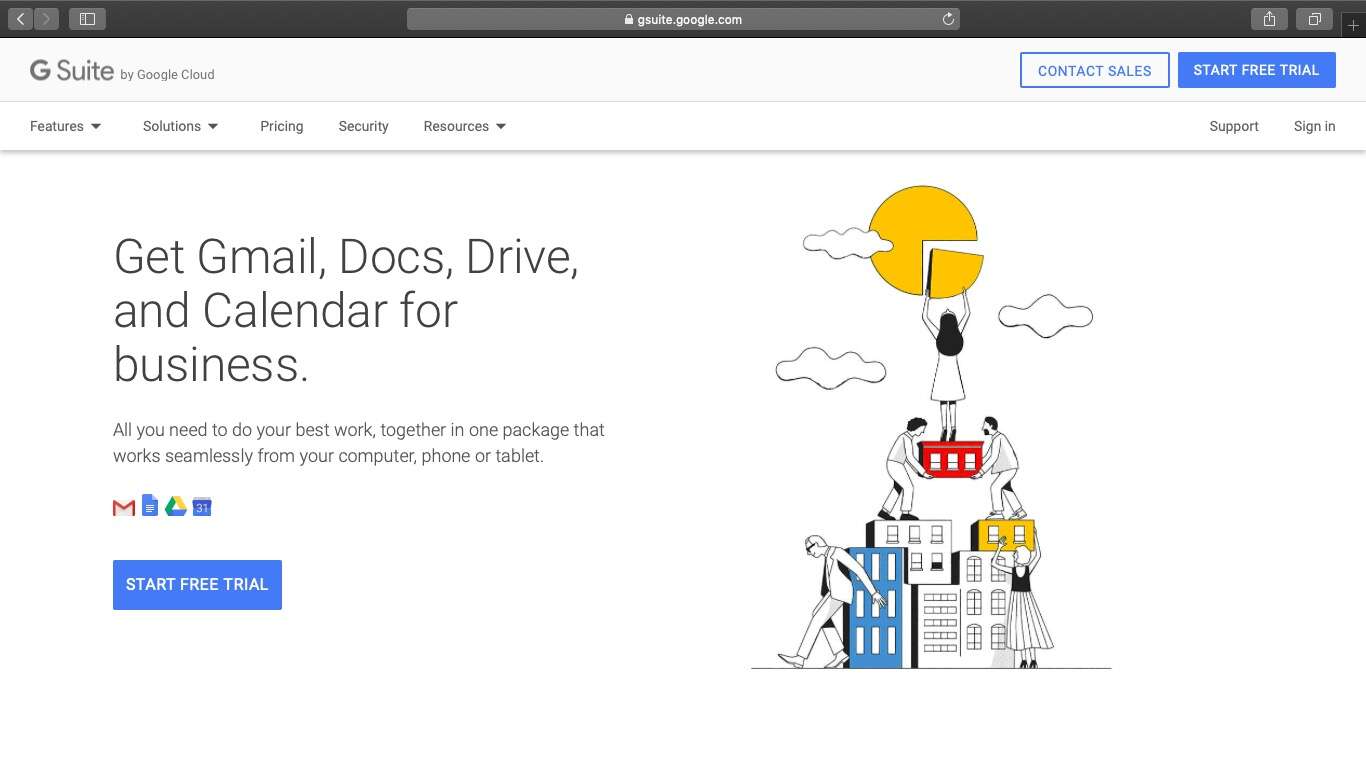The width and height of the screenshot is (1366, 768).
Task: Click the Google Docs icon
Action: pyautogui.click(x=149, y=506)
